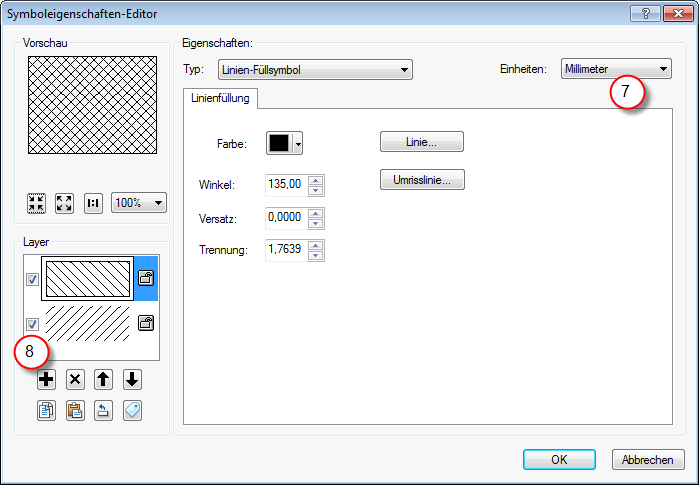This screenshot has width=699, height=485.
Task: Copy the layer with copy icon
Action: coord(46,410)
